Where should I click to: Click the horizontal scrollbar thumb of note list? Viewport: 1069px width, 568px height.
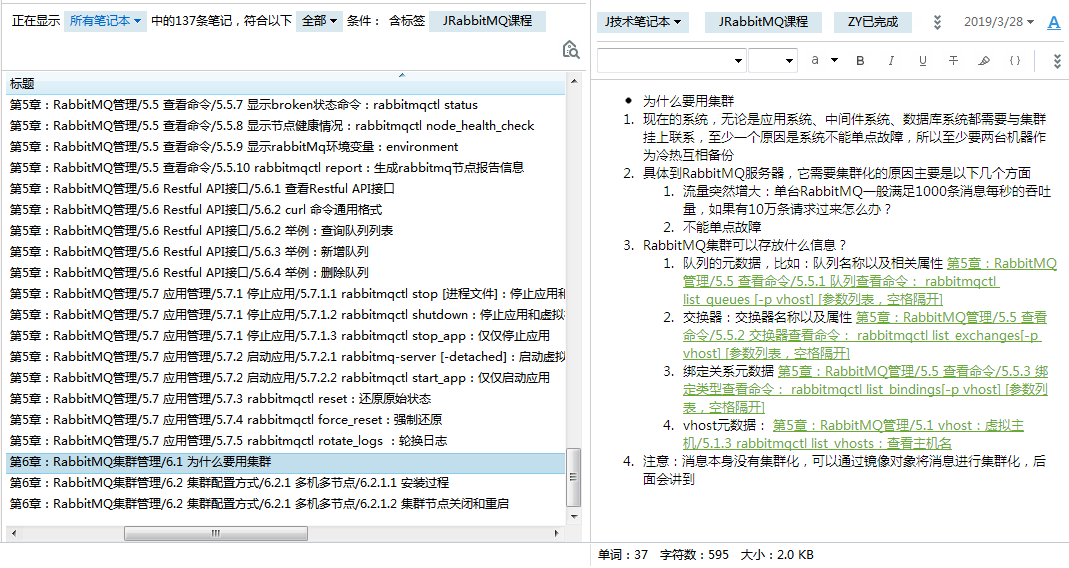pos(215,533)
